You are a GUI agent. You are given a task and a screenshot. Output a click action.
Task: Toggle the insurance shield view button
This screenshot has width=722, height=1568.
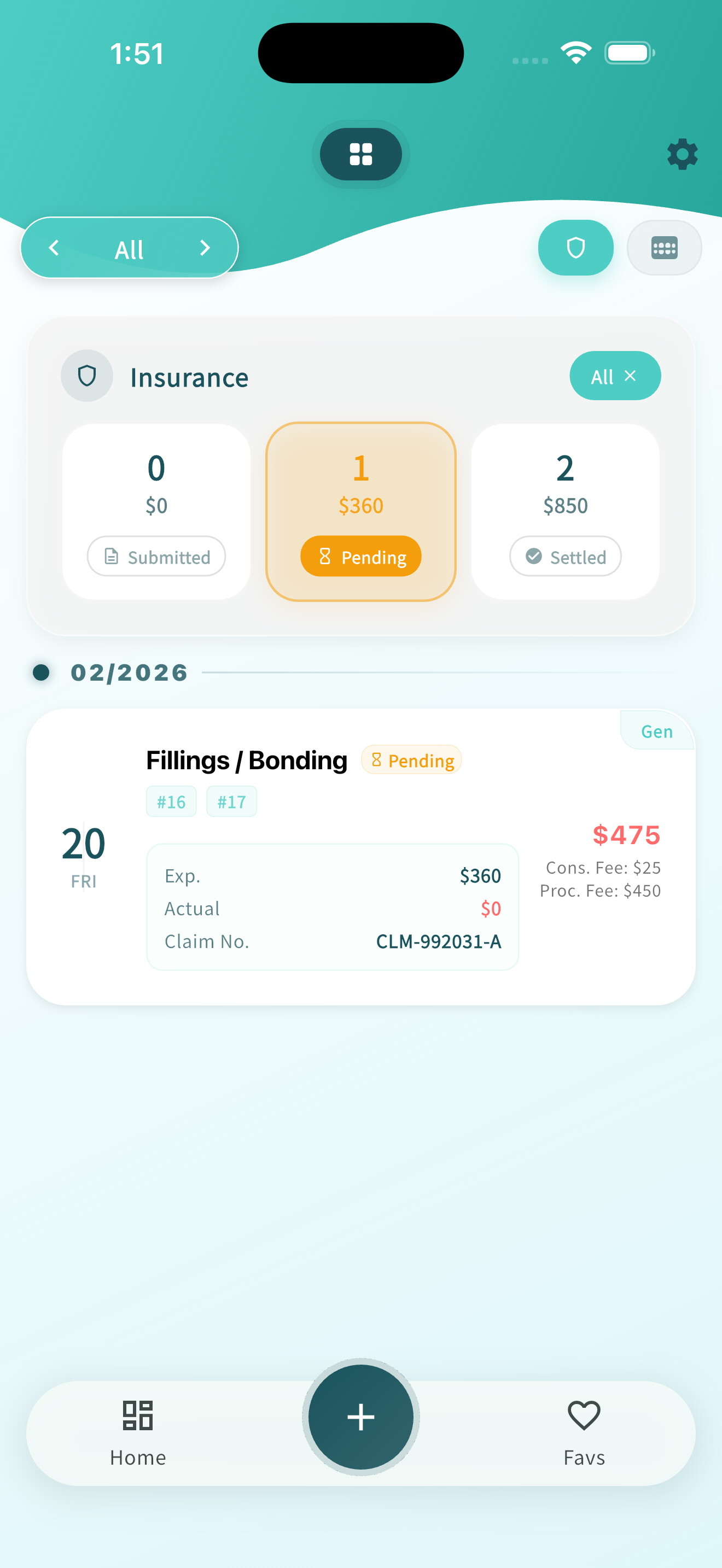575,248
